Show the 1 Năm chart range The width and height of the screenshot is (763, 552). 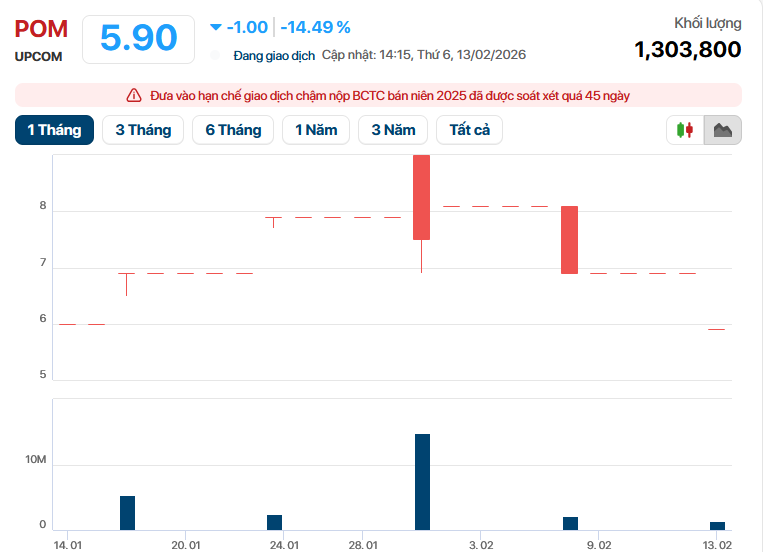tap(315, 130)
